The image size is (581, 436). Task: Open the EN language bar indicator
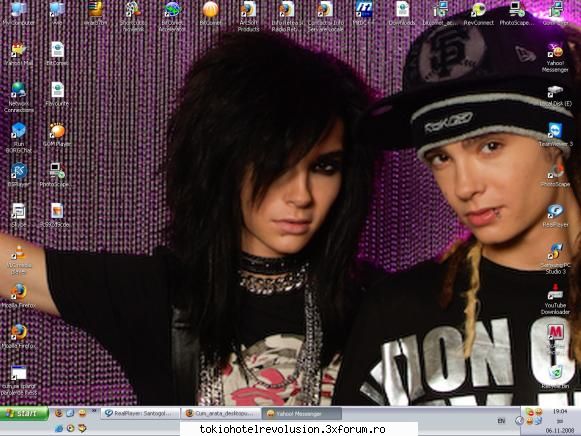501,421
